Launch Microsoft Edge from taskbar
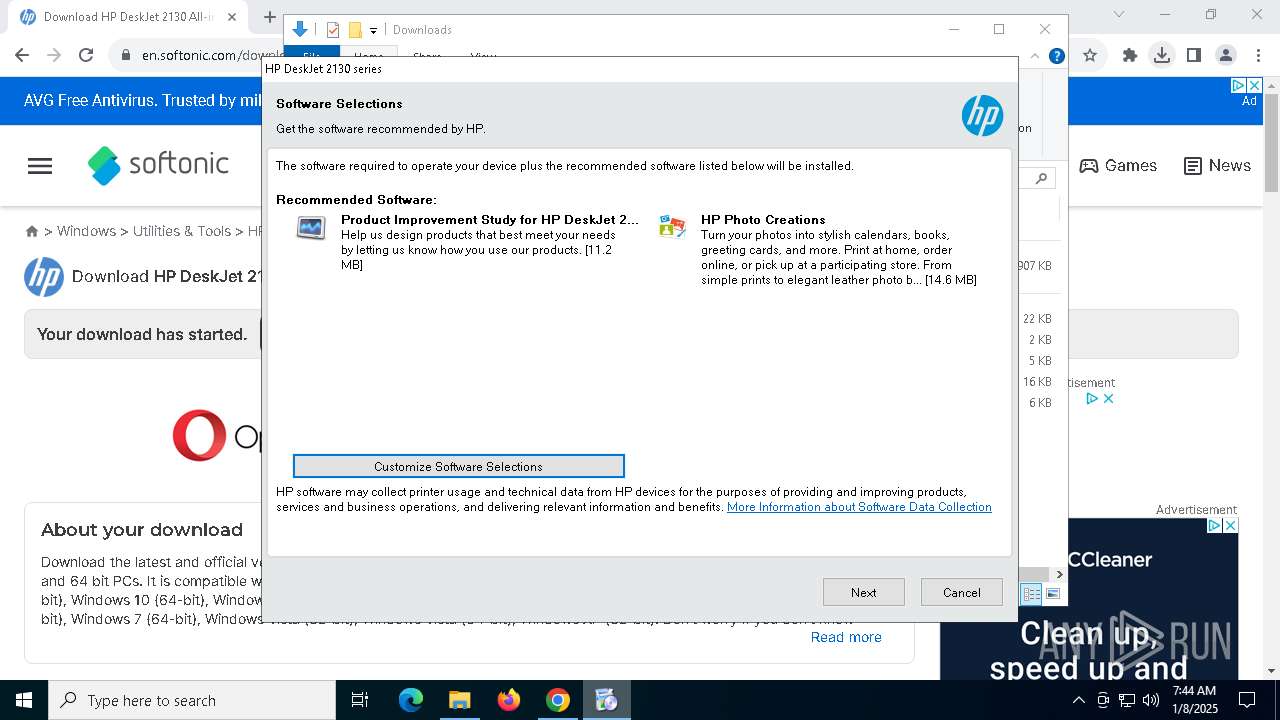This screenshot has height=720, width=1280. pos(411,700)
